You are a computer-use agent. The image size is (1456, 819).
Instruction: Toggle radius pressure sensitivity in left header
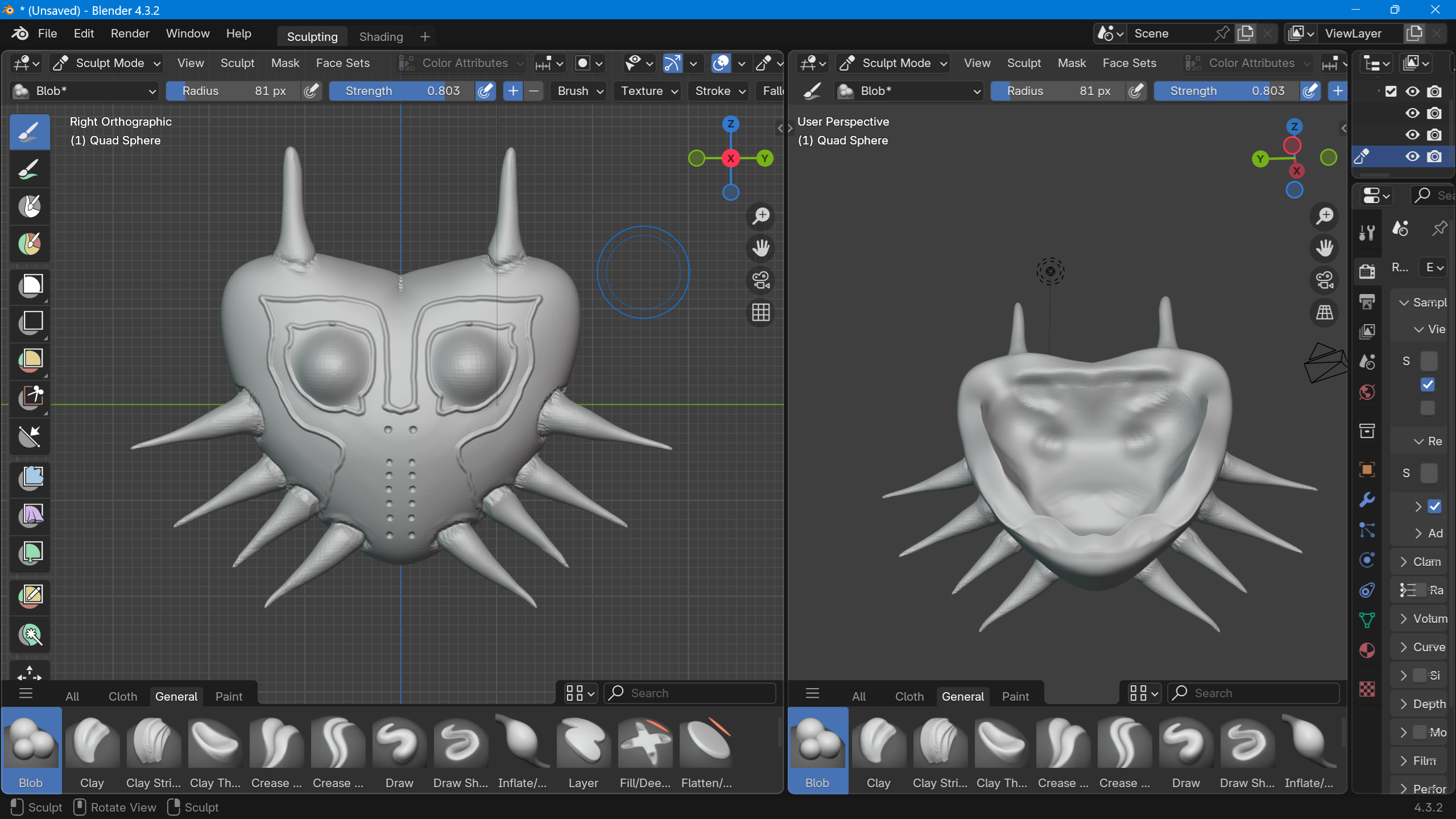pos(311,91)
